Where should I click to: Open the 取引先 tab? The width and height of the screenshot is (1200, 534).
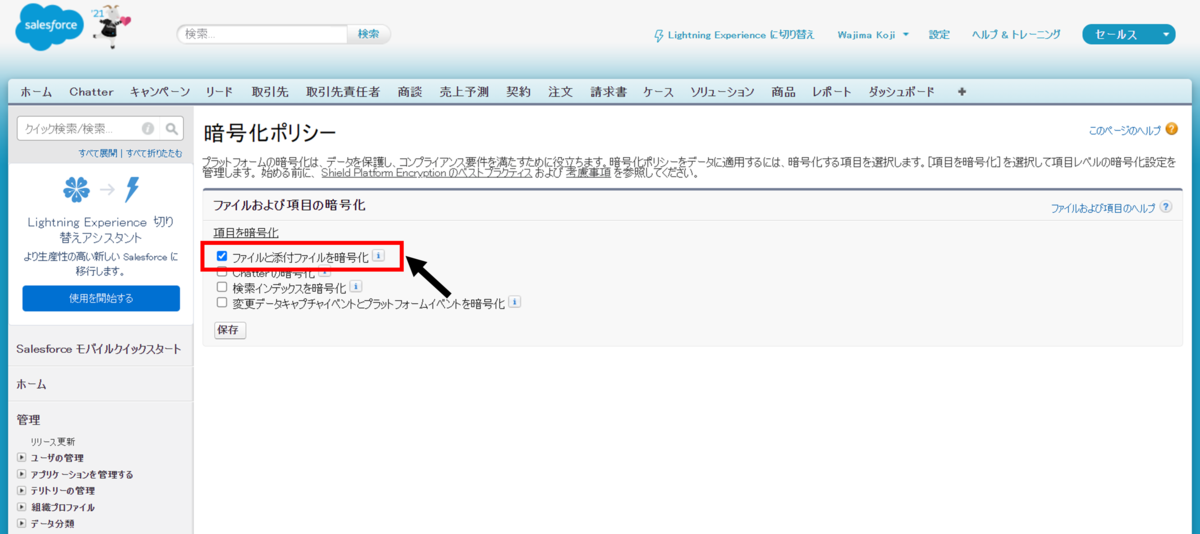tap(270, 92)
